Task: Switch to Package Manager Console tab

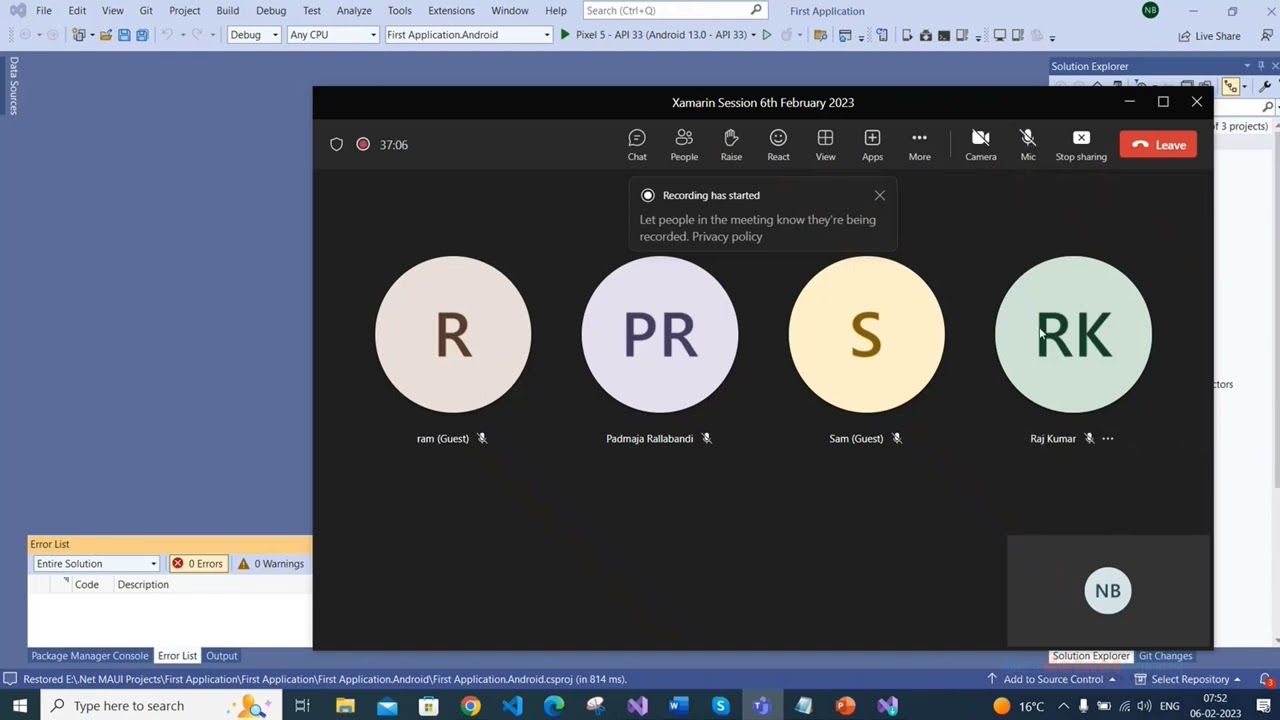Action: (89, 656)
